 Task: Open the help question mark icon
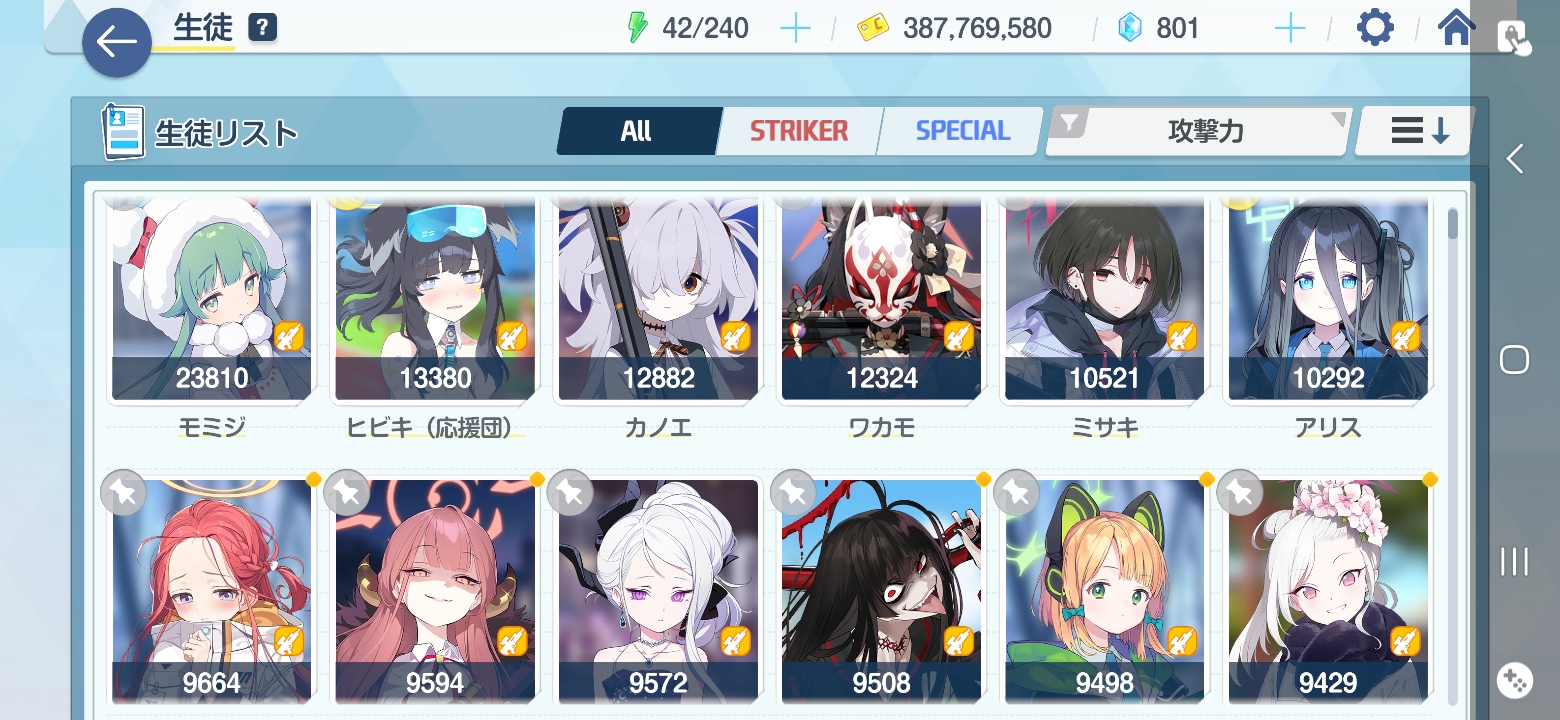(262, 28)
